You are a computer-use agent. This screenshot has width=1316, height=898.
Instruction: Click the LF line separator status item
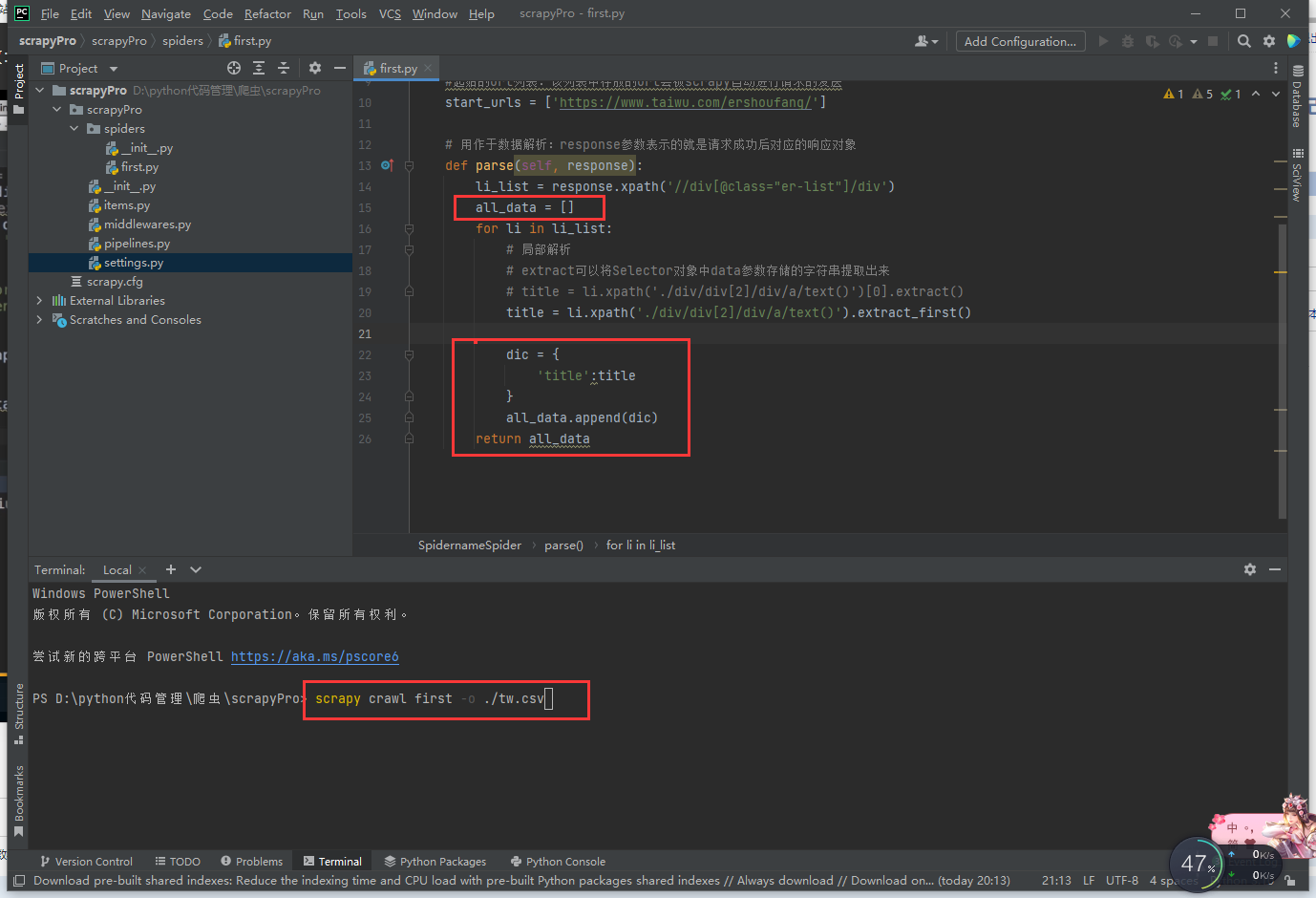pyautogui.click(x=1089, y=880)
